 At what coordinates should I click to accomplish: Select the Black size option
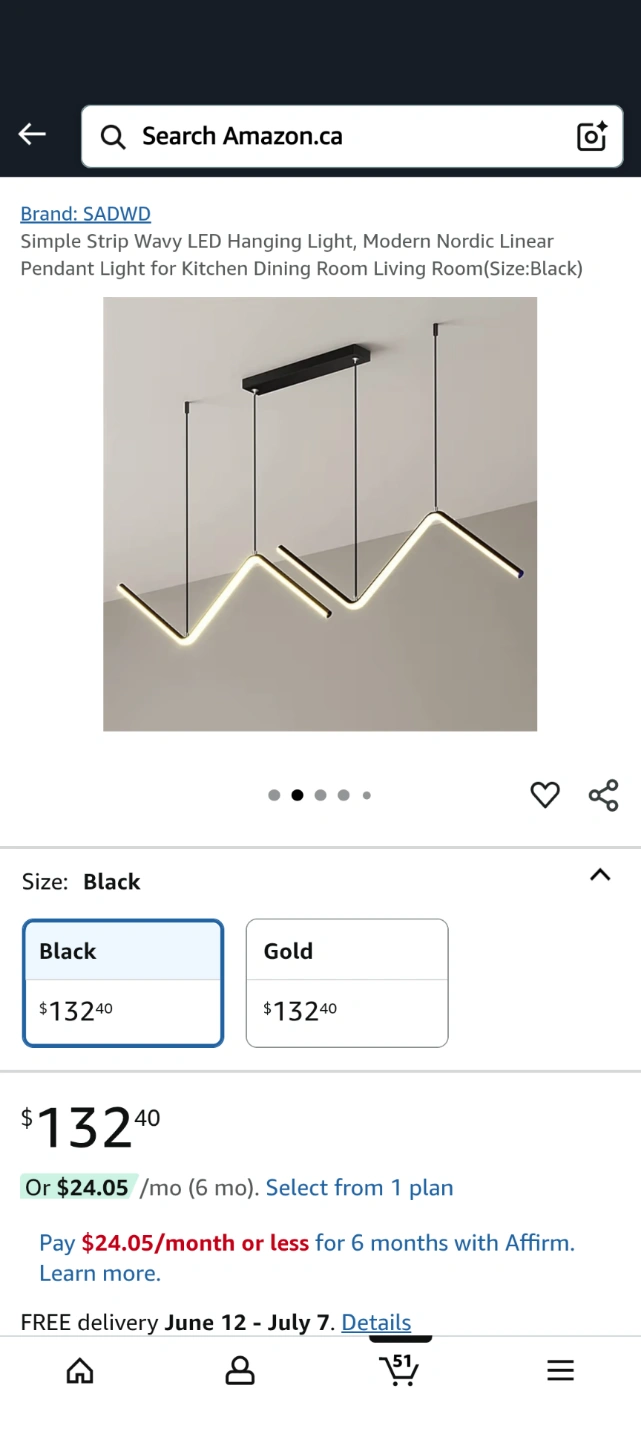coord(123,982)
